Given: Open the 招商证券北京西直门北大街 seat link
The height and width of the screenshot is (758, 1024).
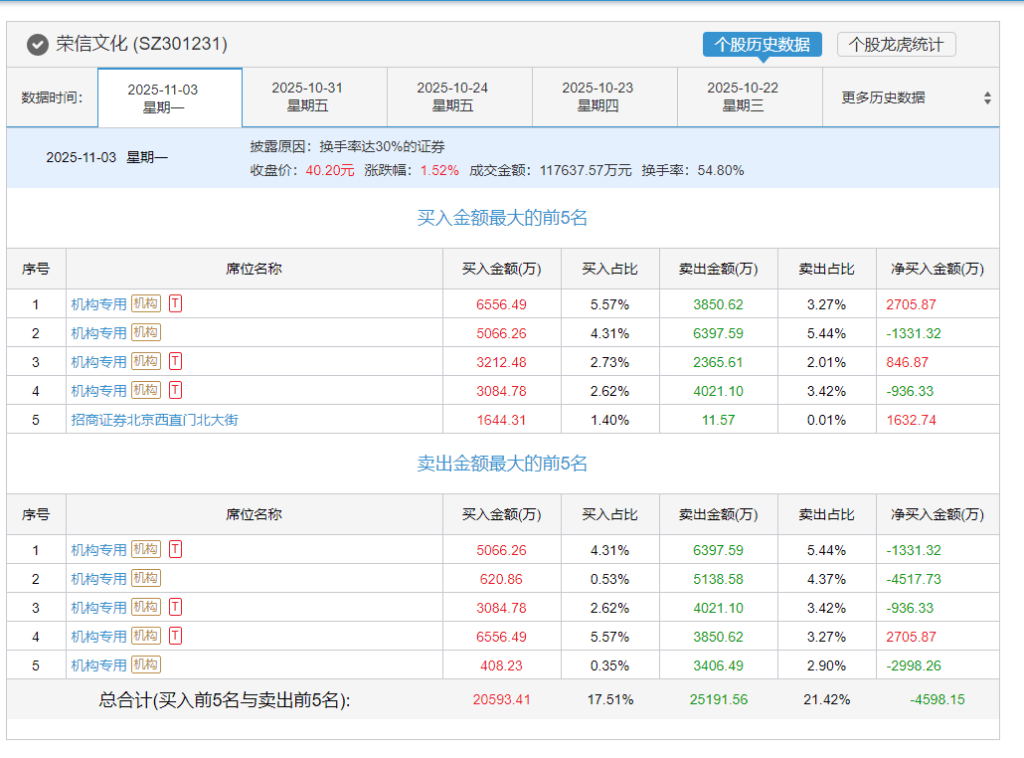Looking at the screenshot, I should point(154,420).
